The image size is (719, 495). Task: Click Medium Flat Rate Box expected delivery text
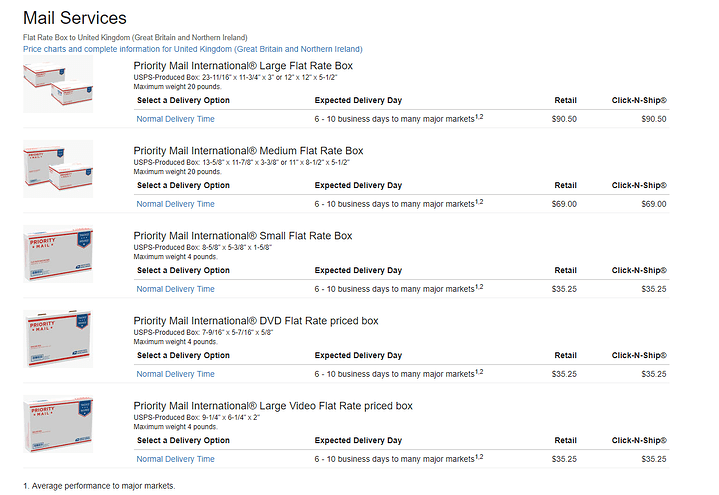click(398, 203)
